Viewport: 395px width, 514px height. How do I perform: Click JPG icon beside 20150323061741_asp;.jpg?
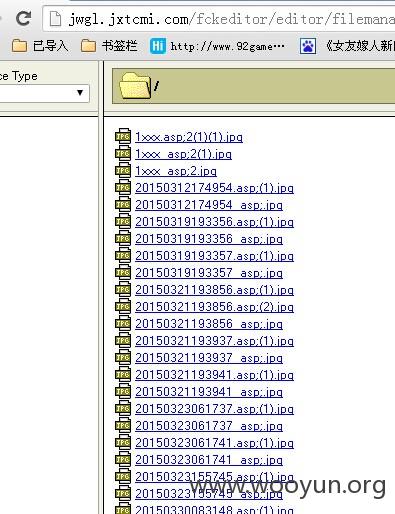point(123,459)
